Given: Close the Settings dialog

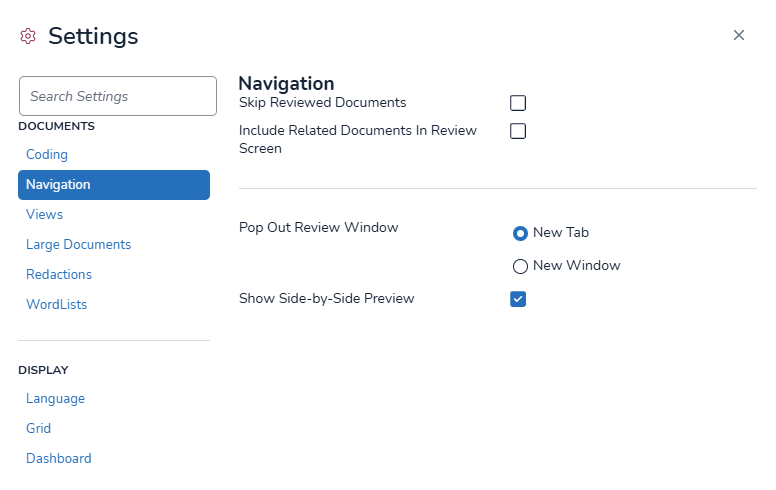Looking at the screenshot, I should click(x=739, y=35).
